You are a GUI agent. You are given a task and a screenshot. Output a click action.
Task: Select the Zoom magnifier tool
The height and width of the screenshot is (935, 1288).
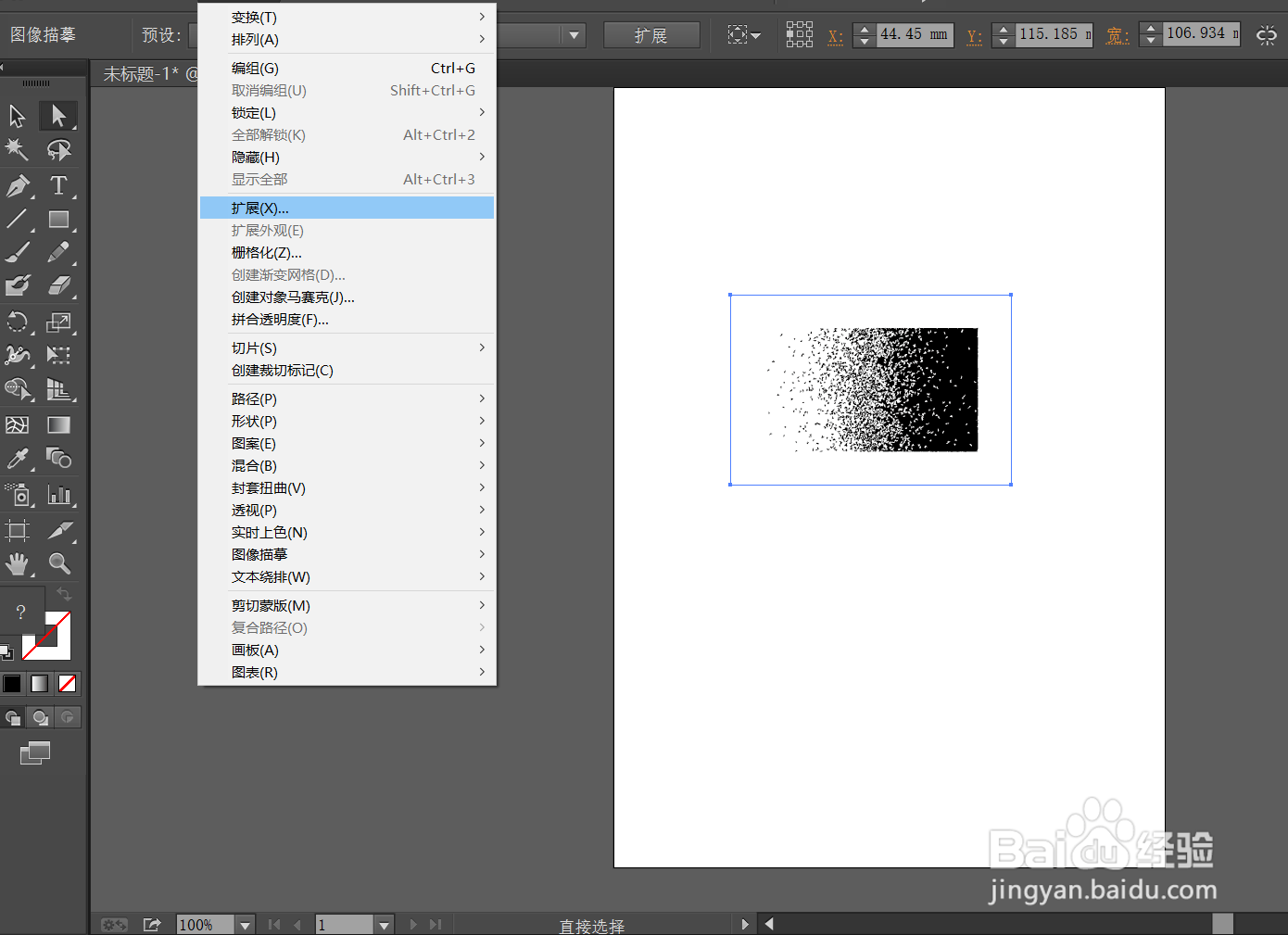[x=58, y=563]
